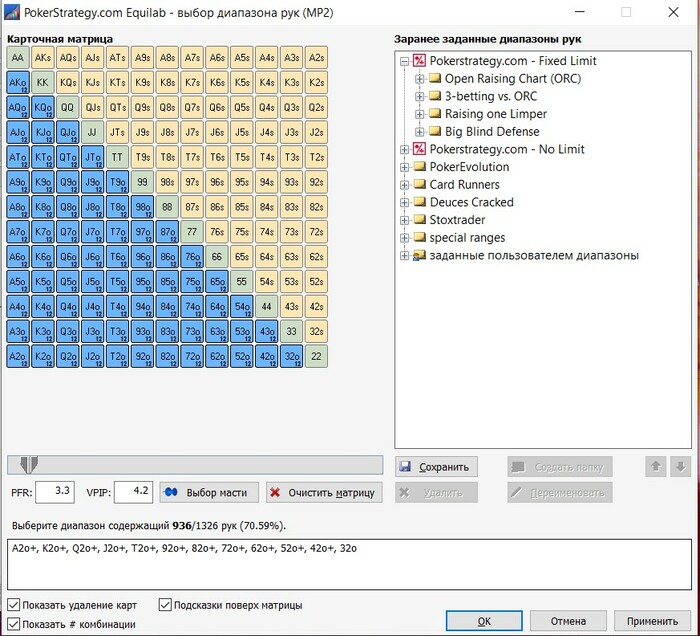Expand 3-betting vs. ORC folder
This screenshot has width=700, height=636.
419,96
